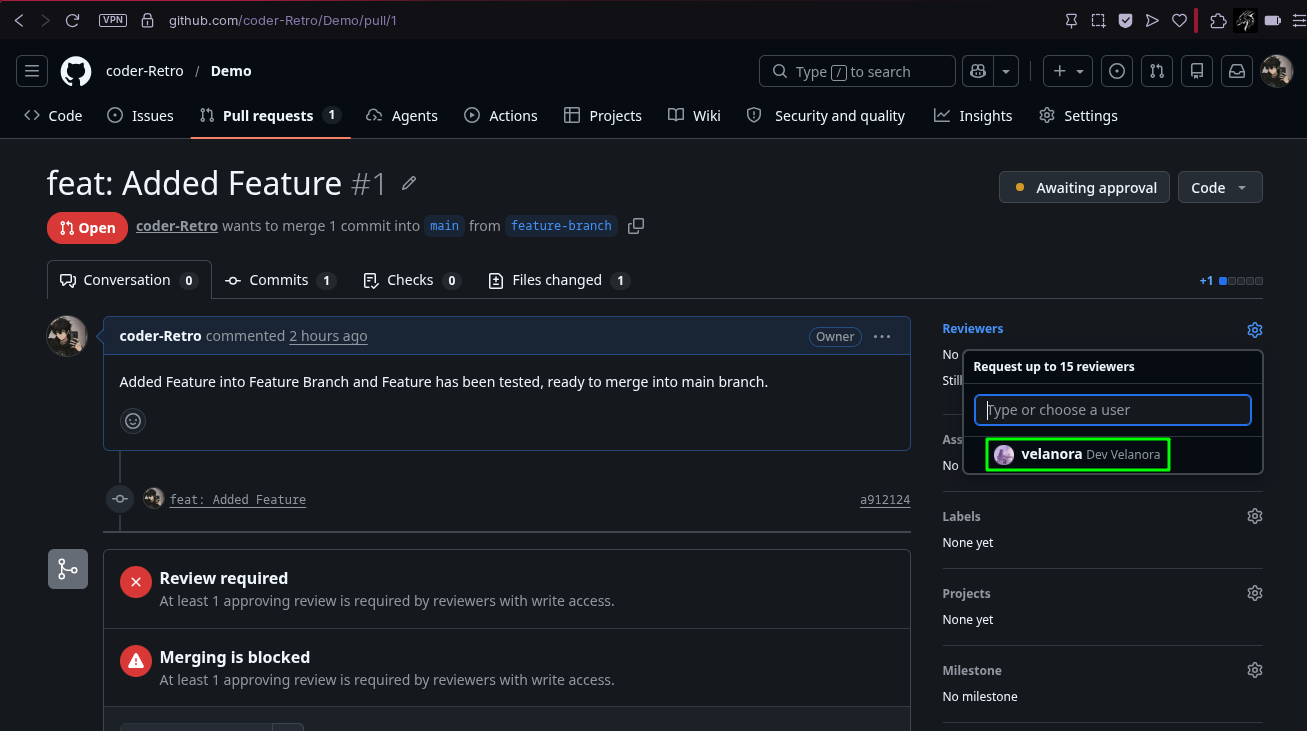
Task: Open commit hash a912124
Action: coord(885,499)
